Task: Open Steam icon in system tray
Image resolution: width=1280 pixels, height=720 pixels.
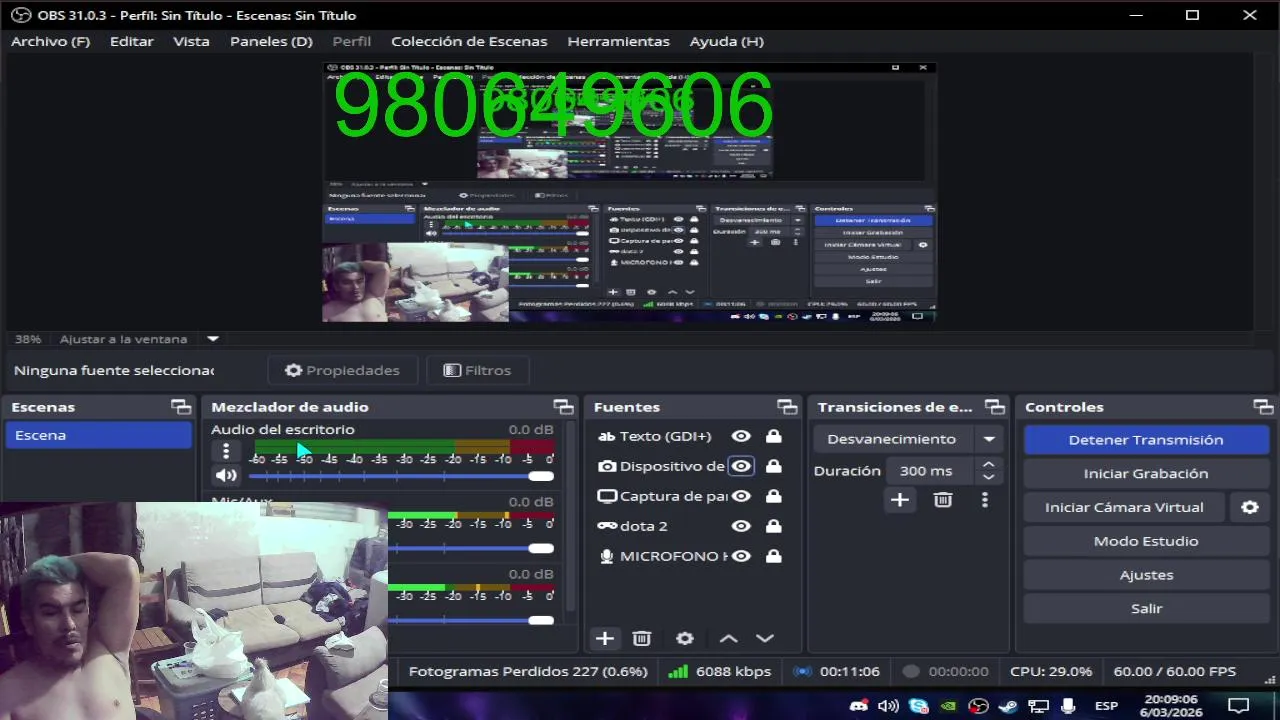Action: coord(1008,706)
